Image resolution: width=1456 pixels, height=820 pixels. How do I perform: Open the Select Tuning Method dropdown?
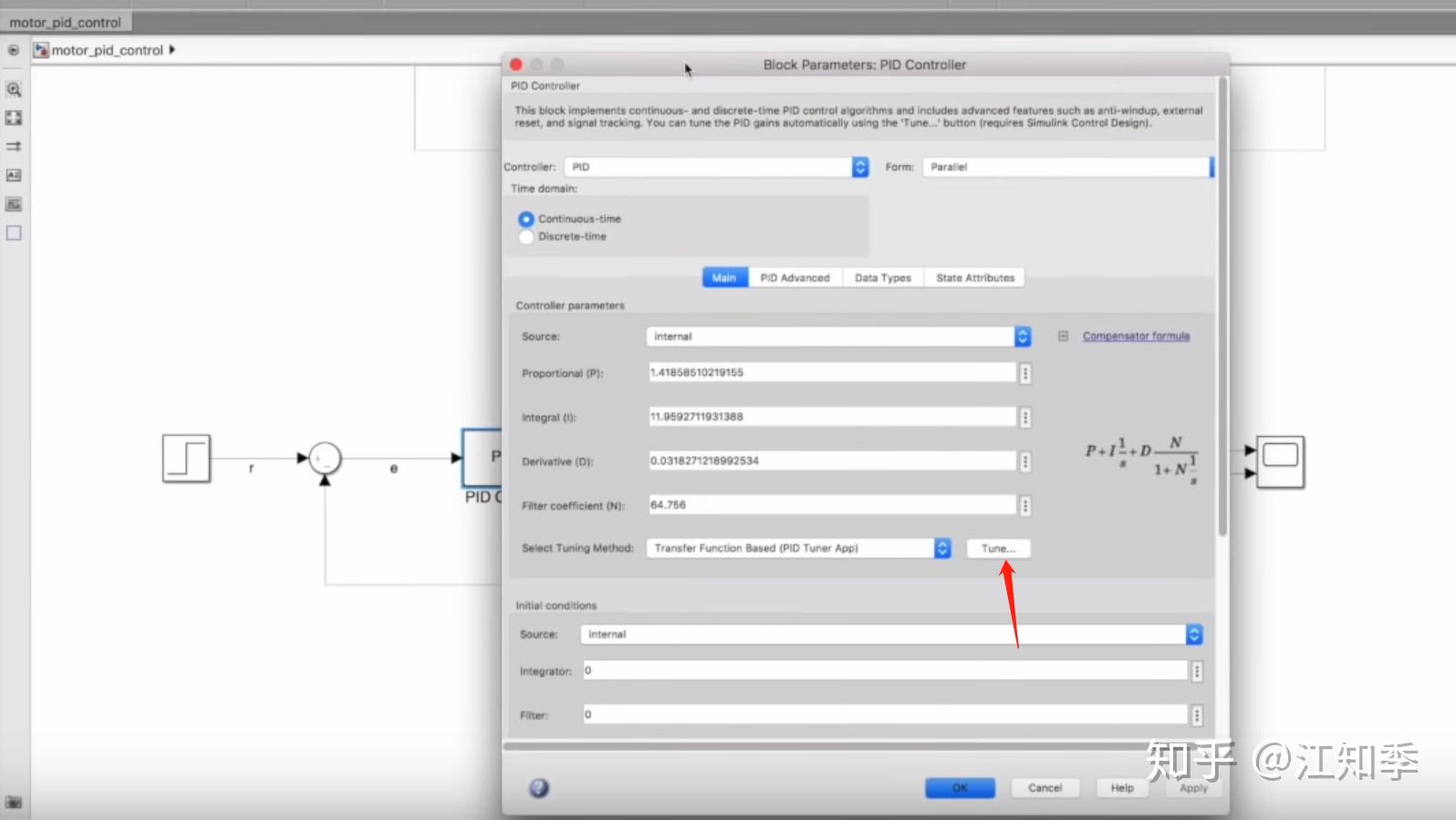[x=798, y=548]
